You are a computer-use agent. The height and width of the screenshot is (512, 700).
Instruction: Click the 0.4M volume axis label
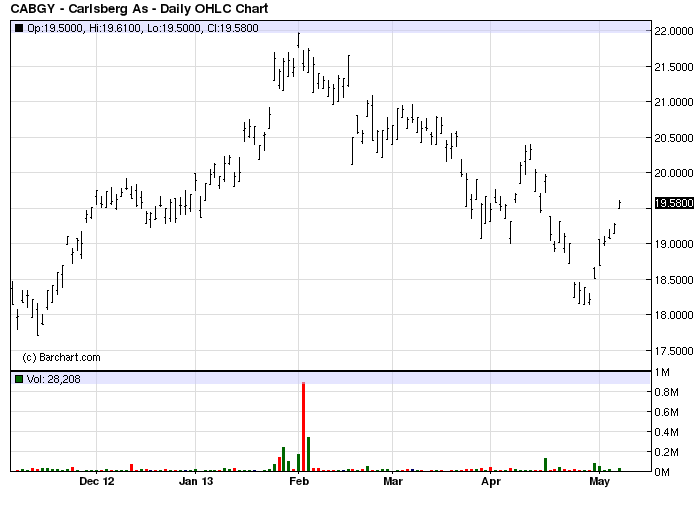click(667, 432)
